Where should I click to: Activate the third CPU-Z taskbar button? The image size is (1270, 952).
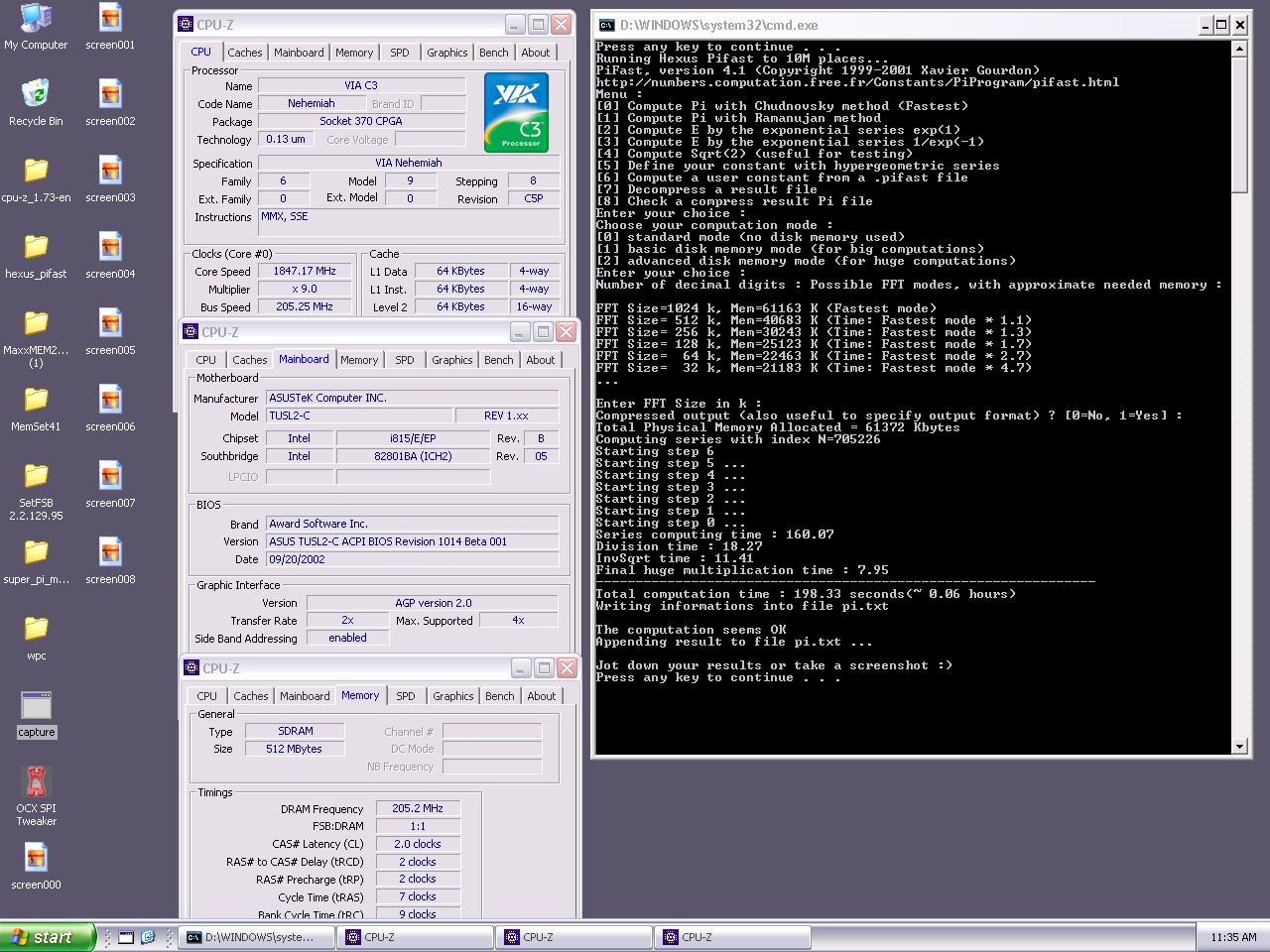[x=732, y=937]
